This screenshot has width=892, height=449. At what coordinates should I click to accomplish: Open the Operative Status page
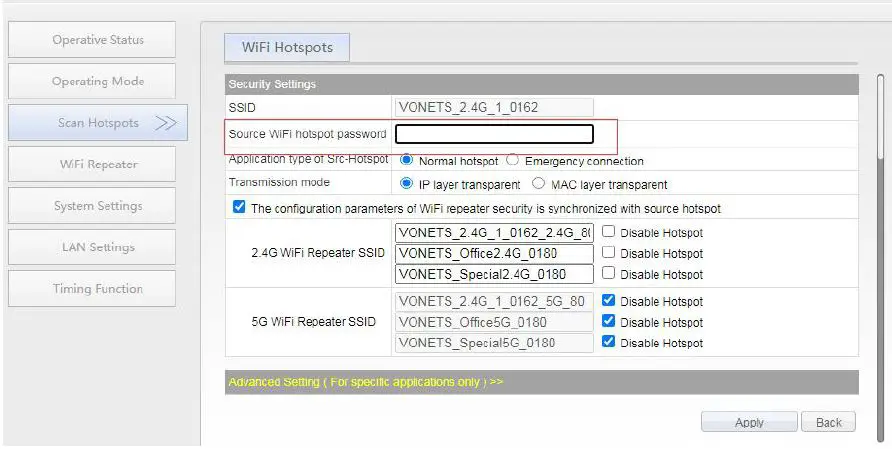point(92,39)
